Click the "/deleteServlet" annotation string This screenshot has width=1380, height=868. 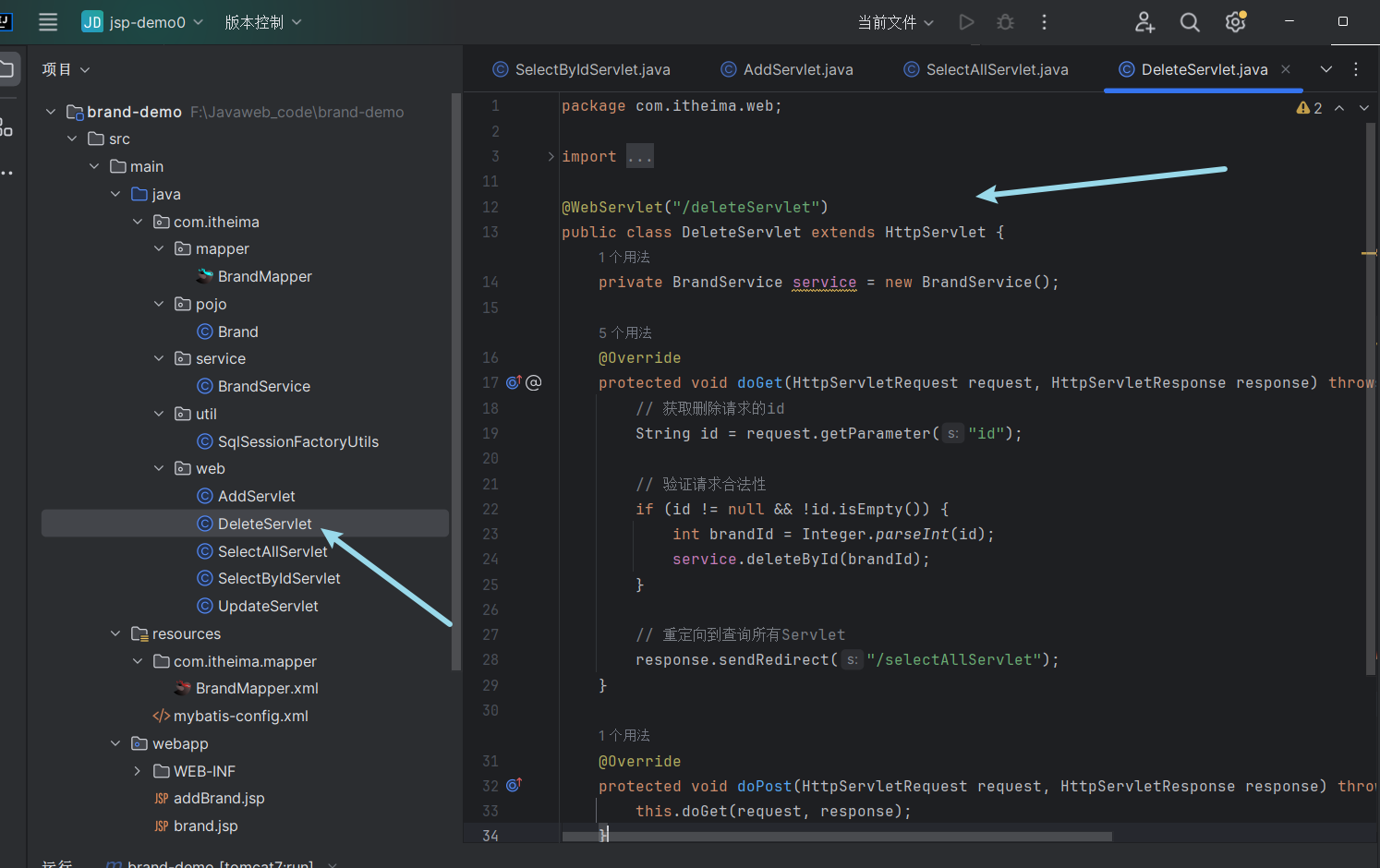[x=746, y=207]
